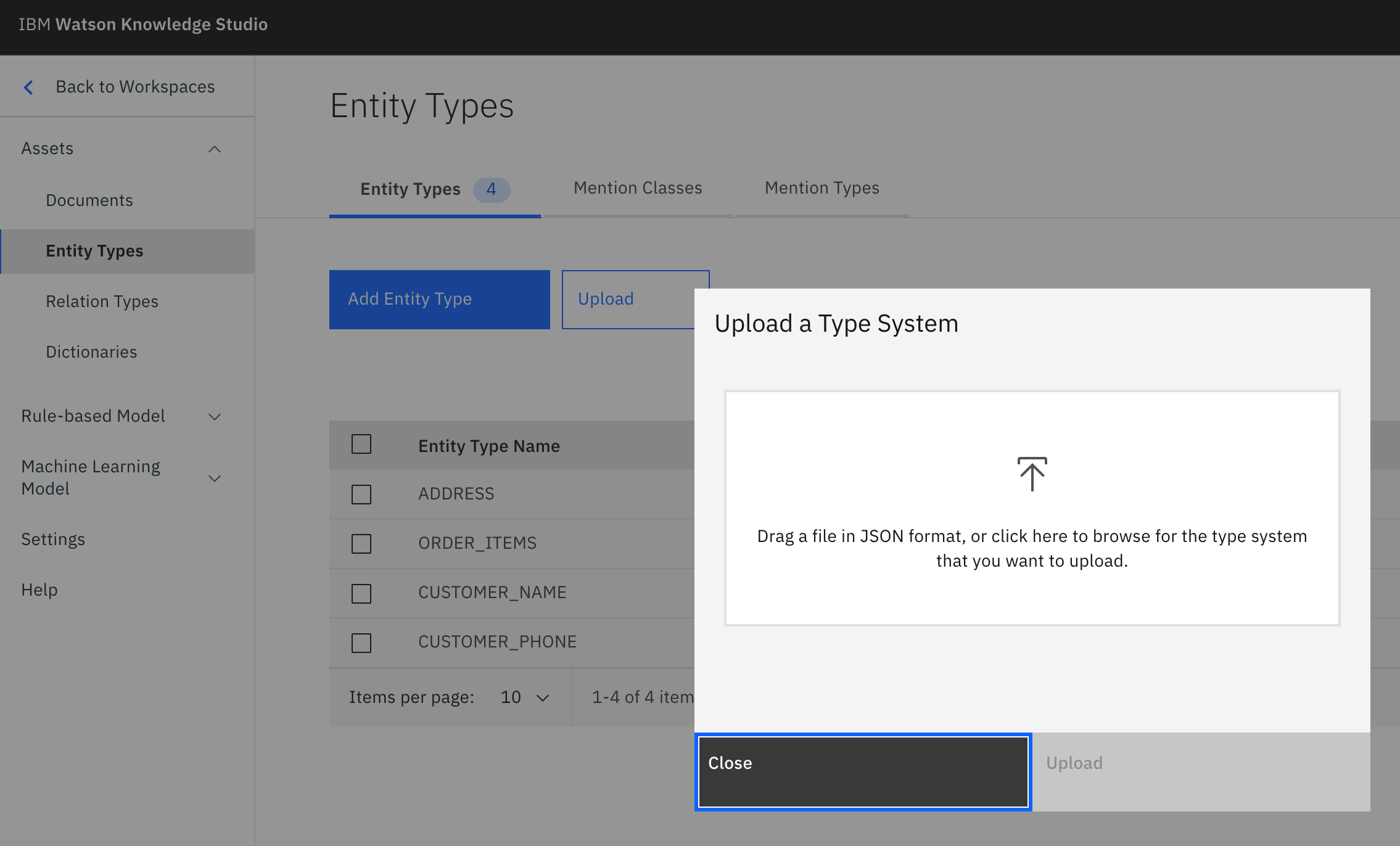Image resolution: width=1400 pixels, height=846 pixels.
Task: Open Help from sidebar
Action: [39, 589]
